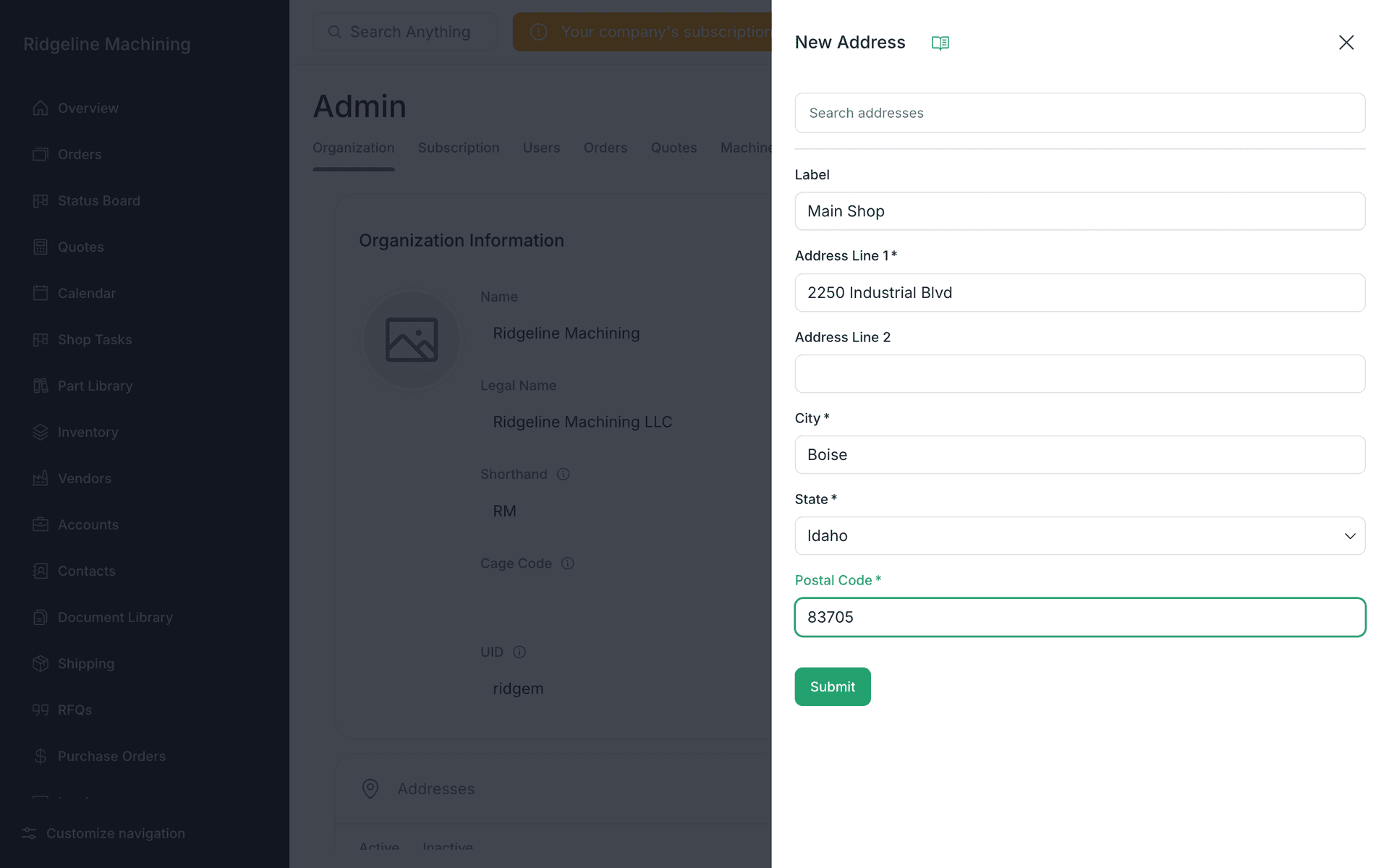This screenshot has width=1389, height=868.
Task: Open the Accounts page
Action: pos(75,524)
